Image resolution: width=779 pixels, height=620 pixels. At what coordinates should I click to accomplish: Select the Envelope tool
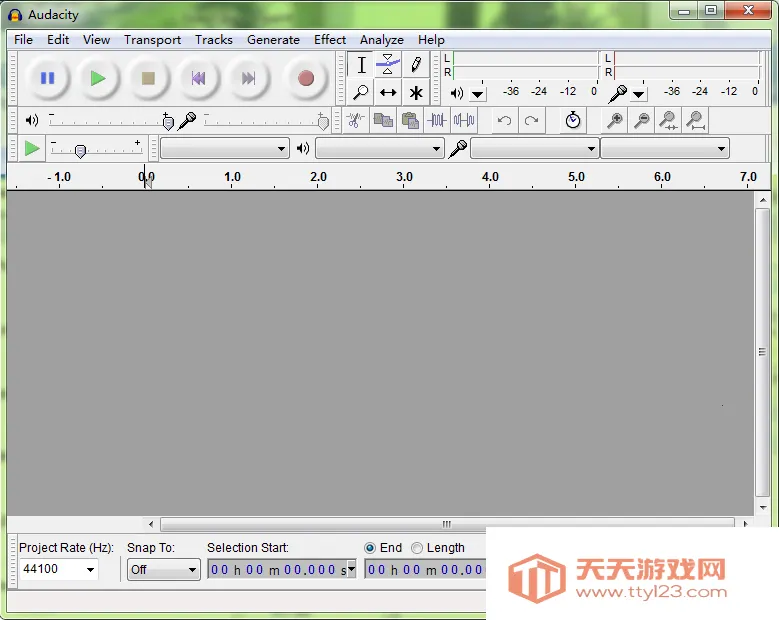(388, 65)
